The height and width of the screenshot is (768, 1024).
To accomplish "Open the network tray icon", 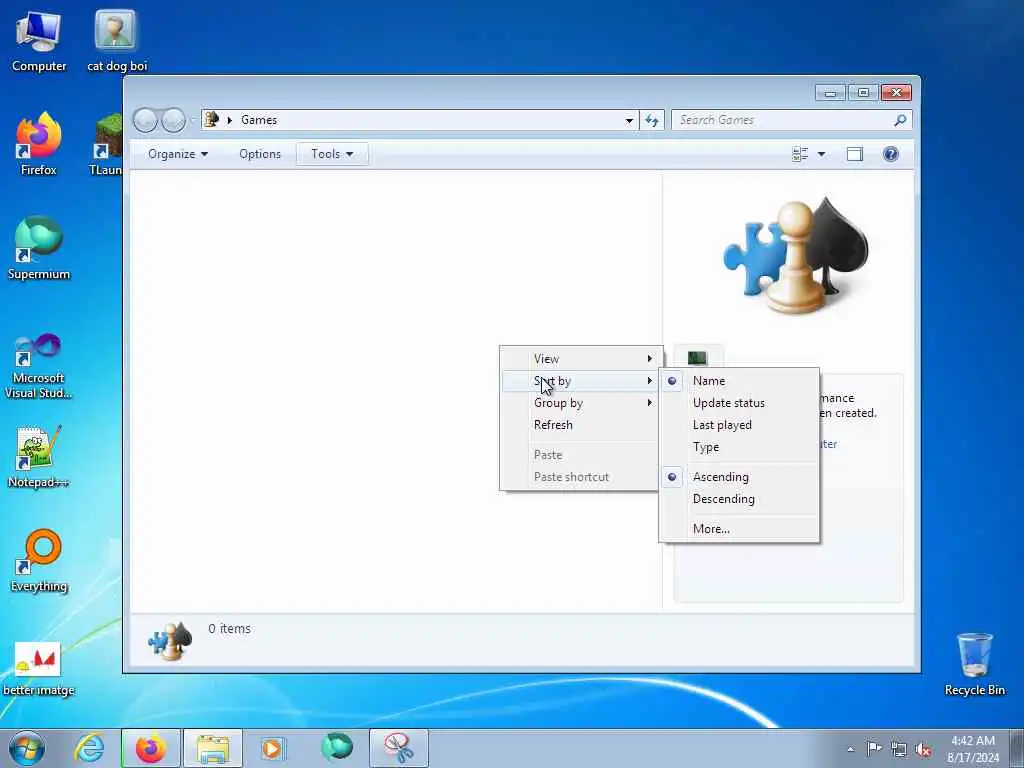I will tap(899, 749).
